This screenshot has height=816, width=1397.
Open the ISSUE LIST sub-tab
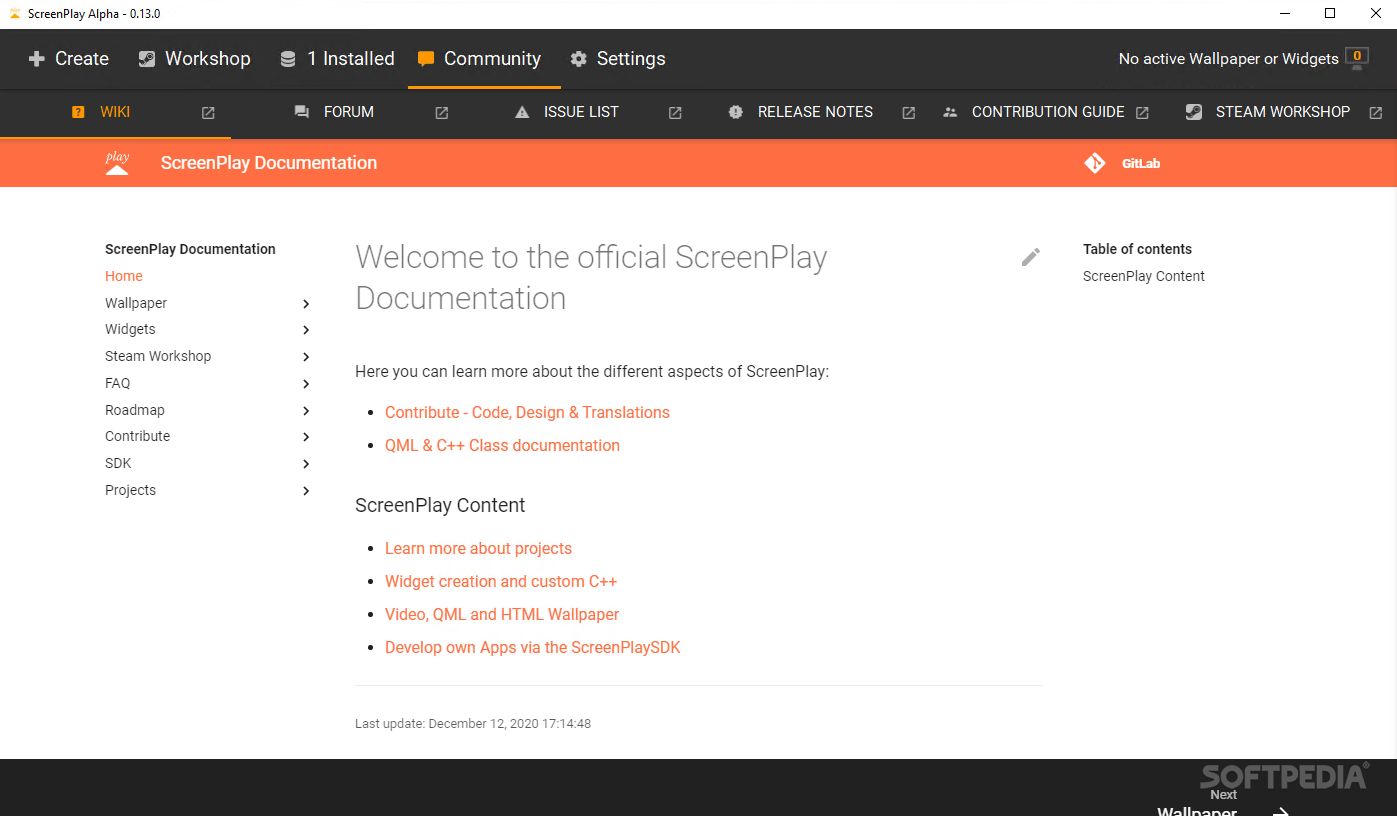point(581,112)
